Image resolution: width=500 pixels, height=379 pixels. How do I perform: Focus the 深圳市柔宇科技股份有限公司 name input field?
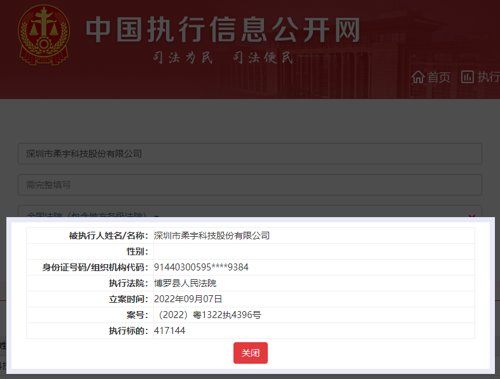pyautogui.click(x=250, y=154)
